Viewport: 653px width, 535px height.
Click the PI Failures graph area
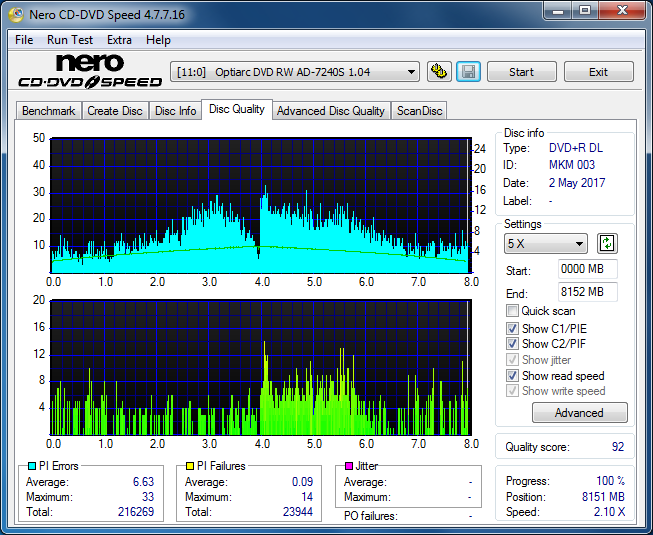pos(261,368)
